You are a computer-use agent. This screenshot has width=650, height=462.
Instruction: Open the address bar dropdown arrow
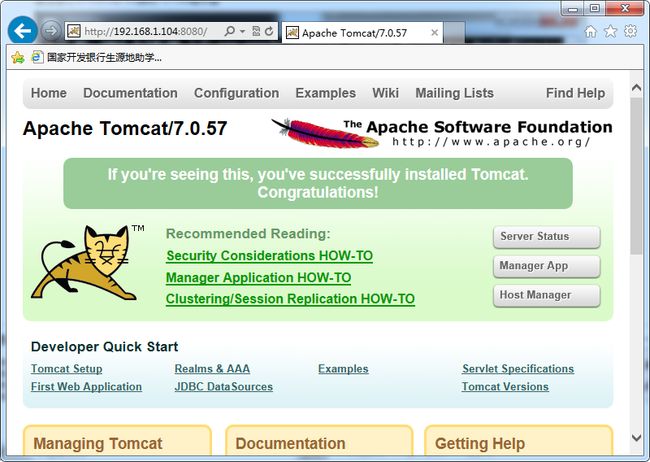pyautogui.click(x=242, y=32)
